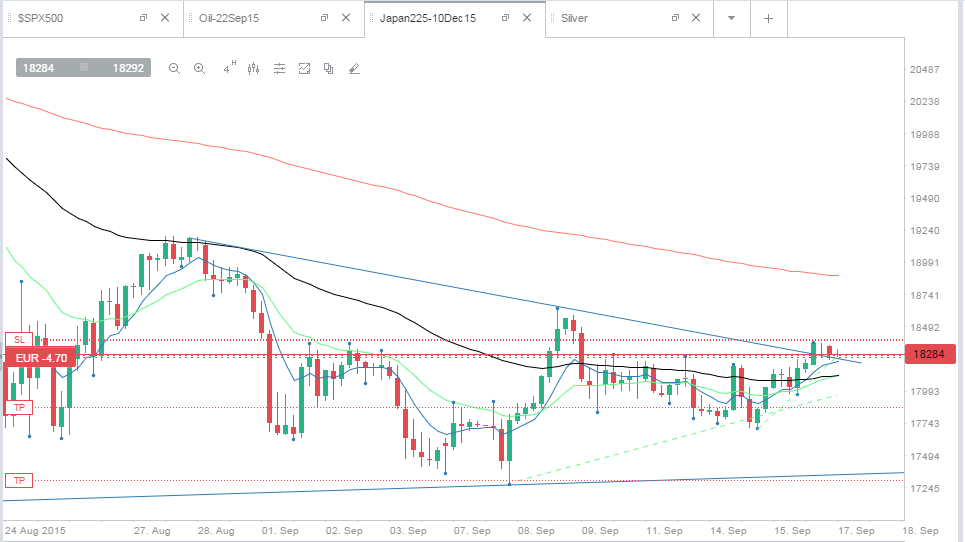The image size is (965, 542).
Task: Detach the Silver tab into window
Action: coord(675,18)
